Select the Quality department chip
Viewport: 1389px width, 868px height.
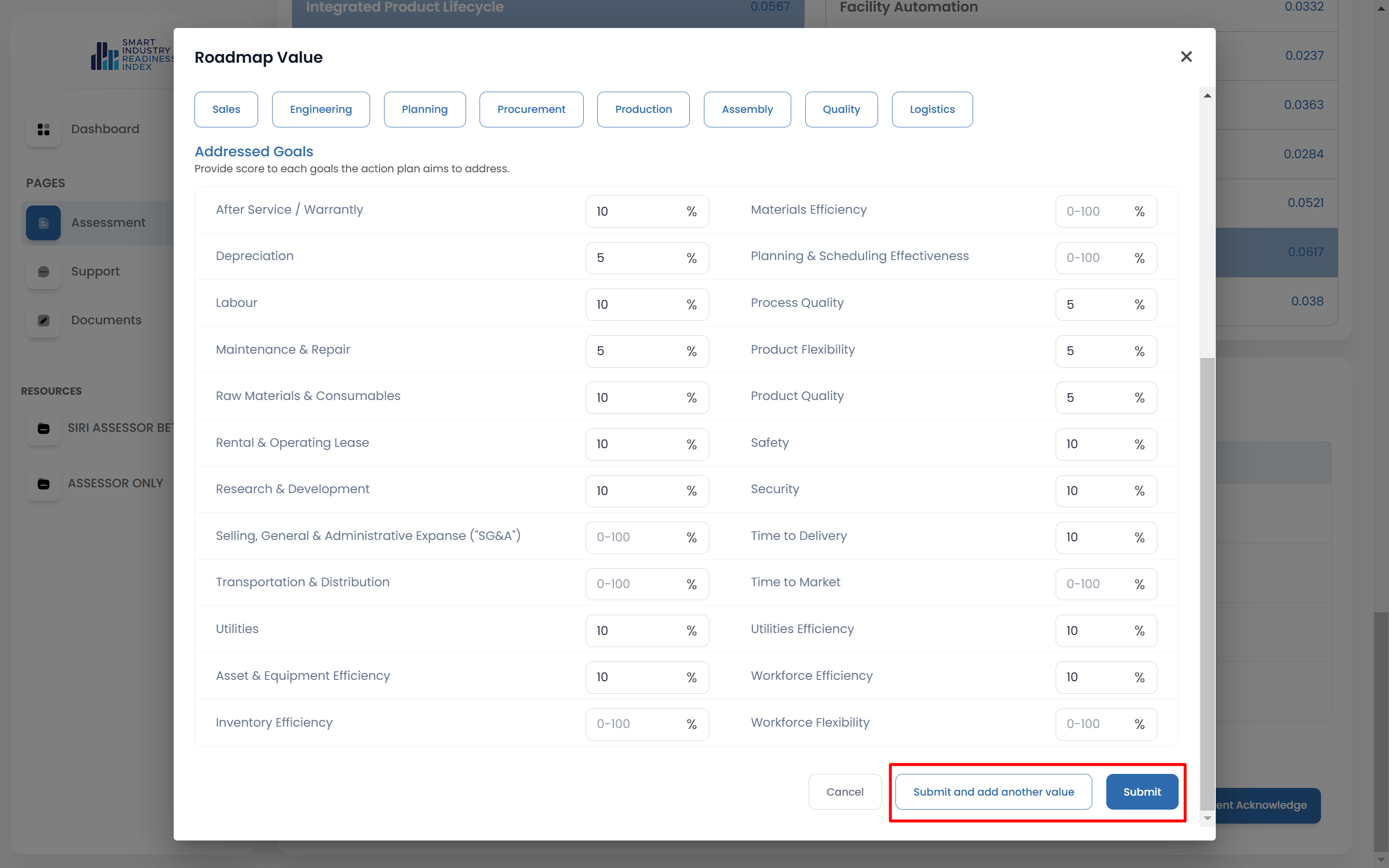(841, 109)
